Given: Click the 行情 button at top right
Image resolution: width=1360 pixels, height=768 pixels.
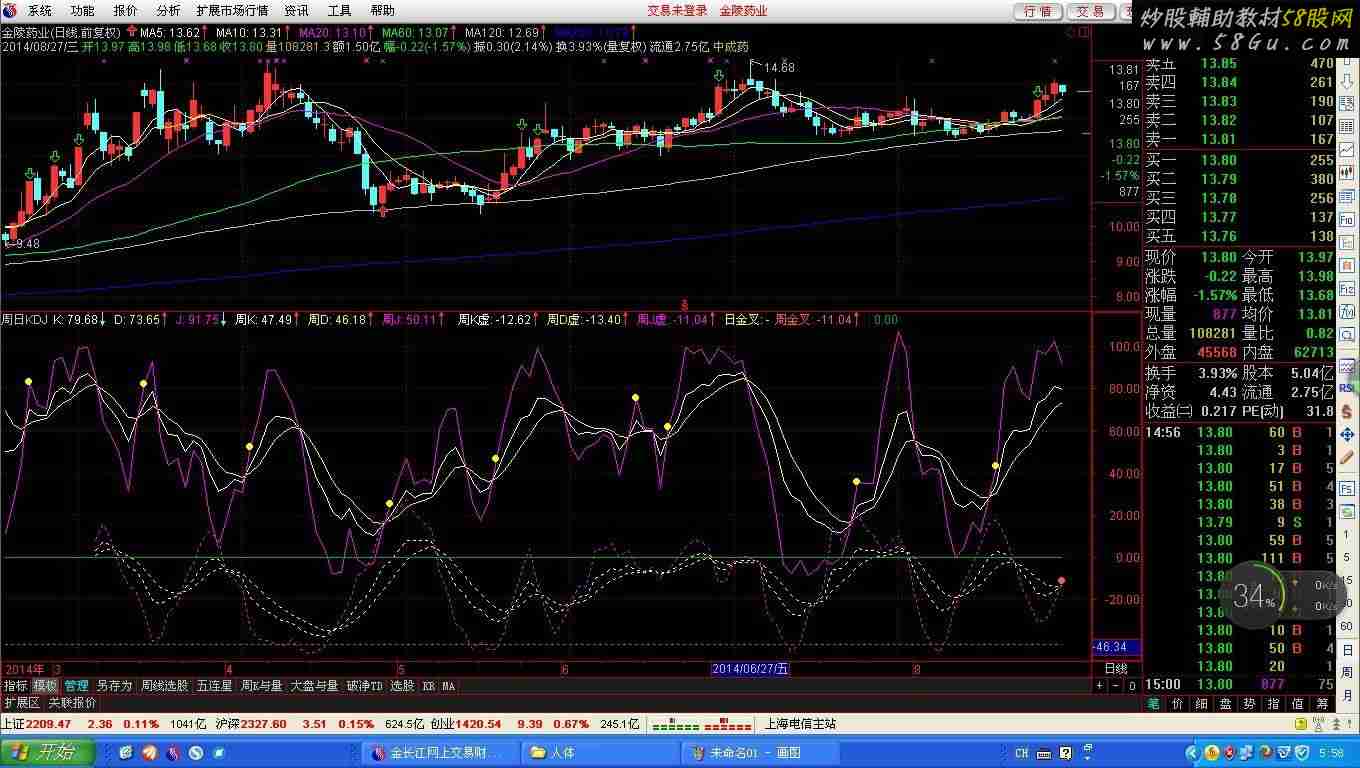Looking at the screenshot, I should 1038,11.
